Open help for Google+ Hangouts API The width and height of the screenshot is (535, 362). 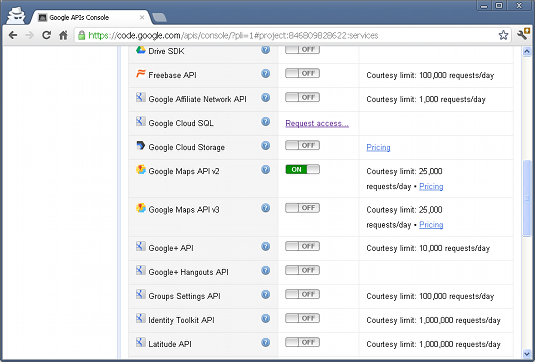pos(265,270)
